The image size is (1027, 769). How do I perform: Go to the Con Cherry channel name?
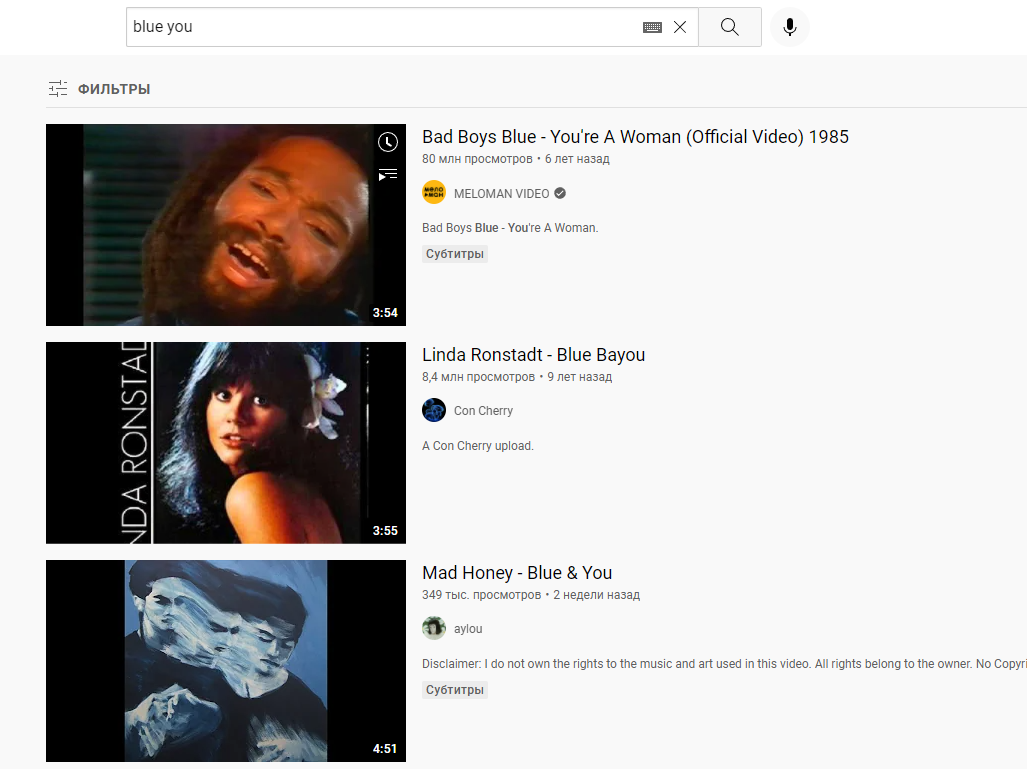pyautogui.click(x=483, y=411)
